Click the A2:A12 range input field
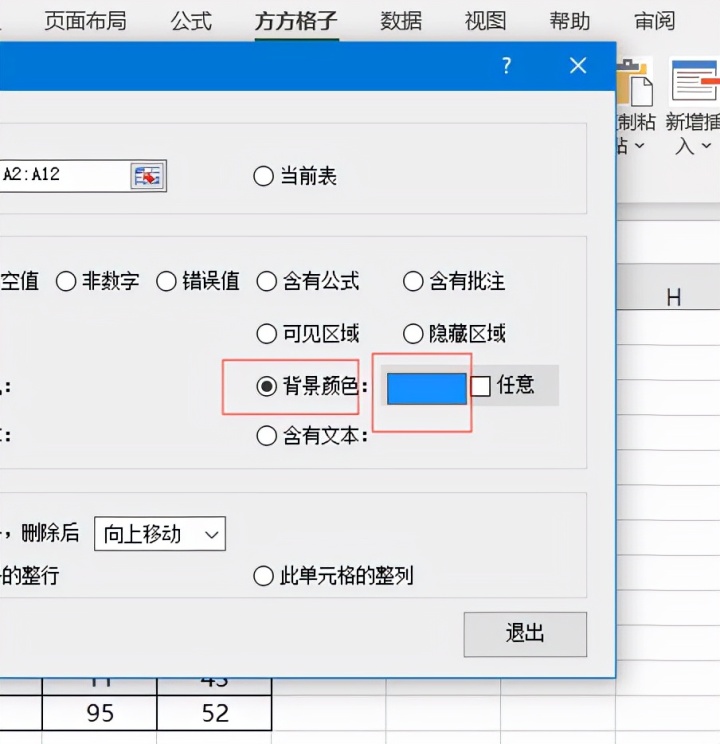The width and height of the screenshot is (720, 744). (64, 176)
